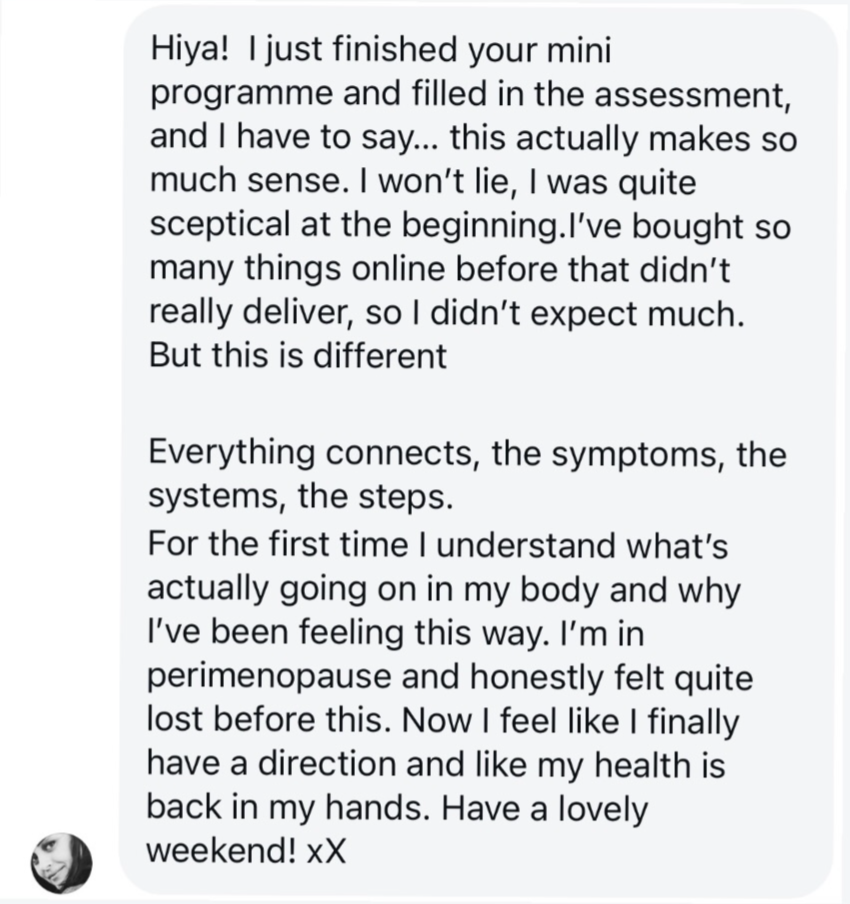
Task: Click the greeting word 'Hiya!'
Action: (190, 49)
